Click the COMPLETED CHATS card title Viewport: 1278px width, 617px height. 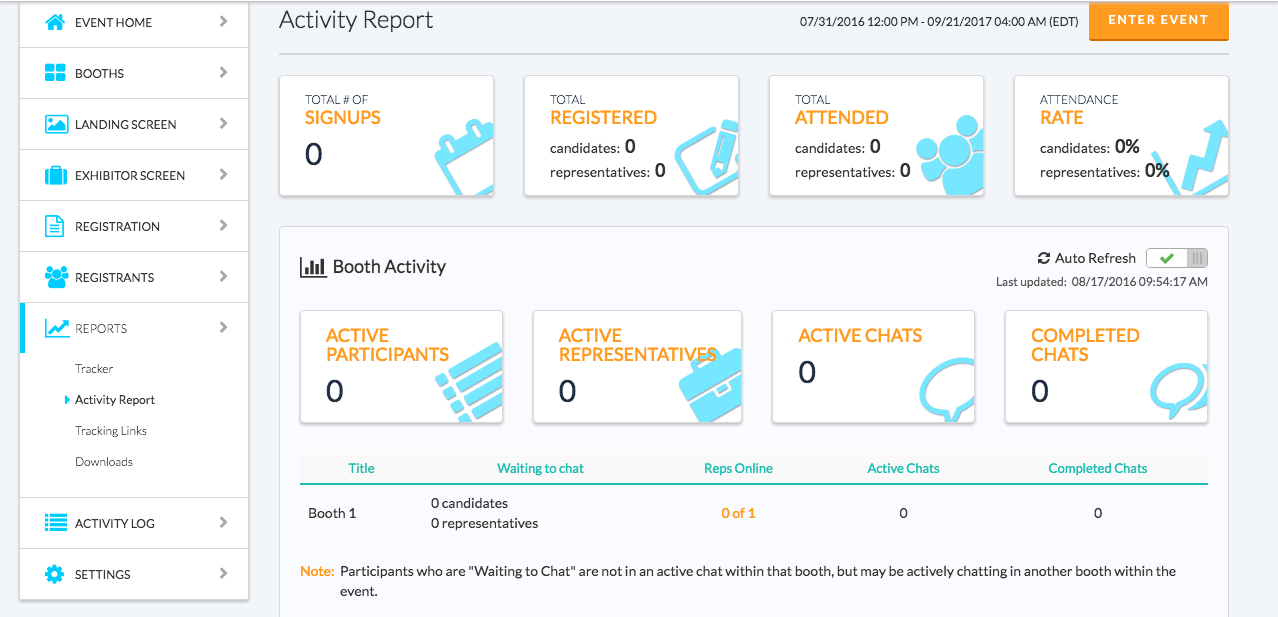click(x=1085, y=345)
